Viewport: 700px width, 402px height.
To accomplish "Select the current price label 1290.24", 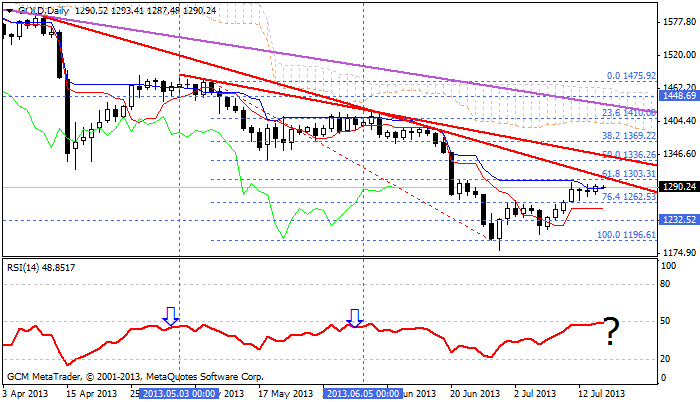I will [x=679, y=187].
